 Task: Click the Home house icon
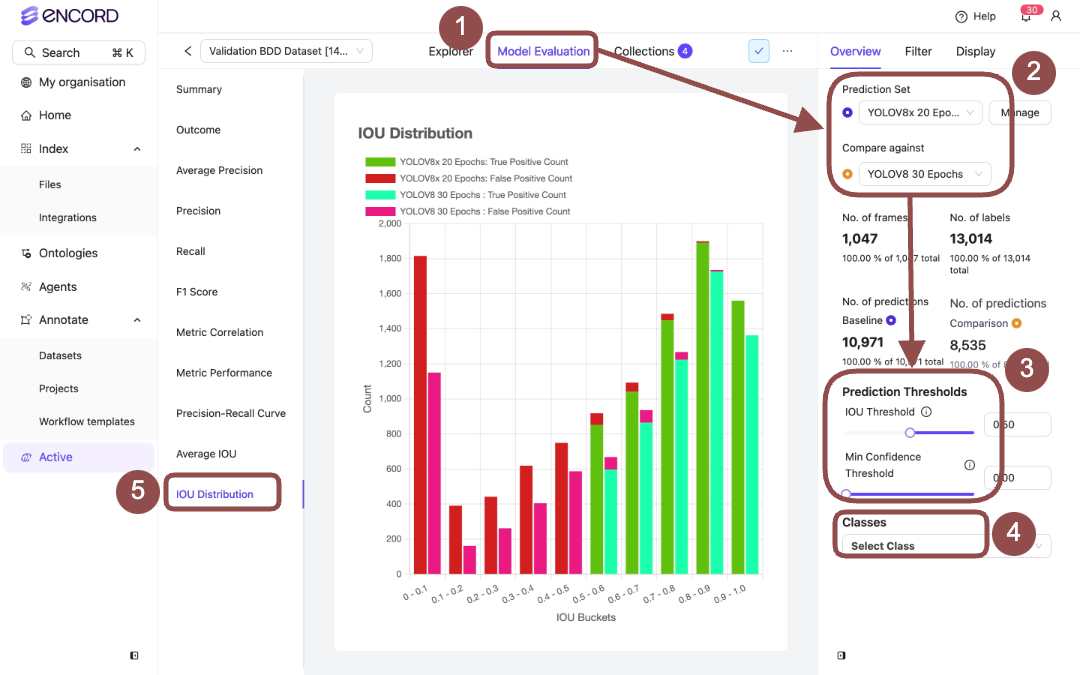coord(26,116)
